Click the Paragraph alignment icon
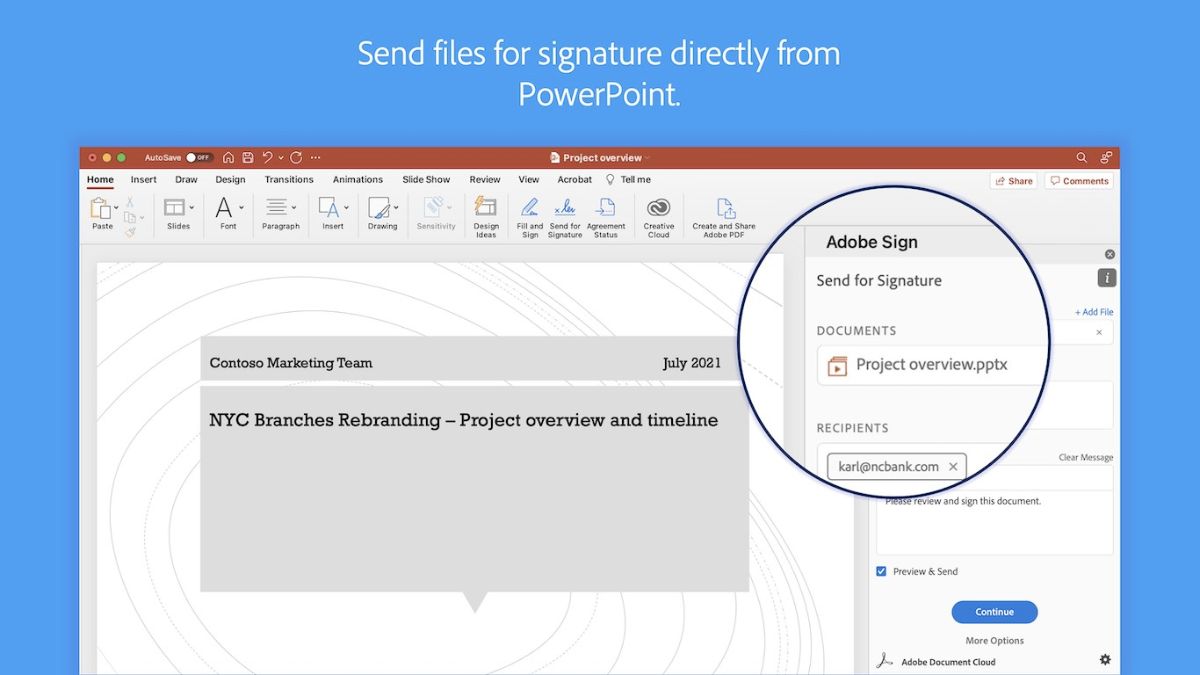Screen dimensions: 1200x675 pyautogui.click(x=277, y=208)
